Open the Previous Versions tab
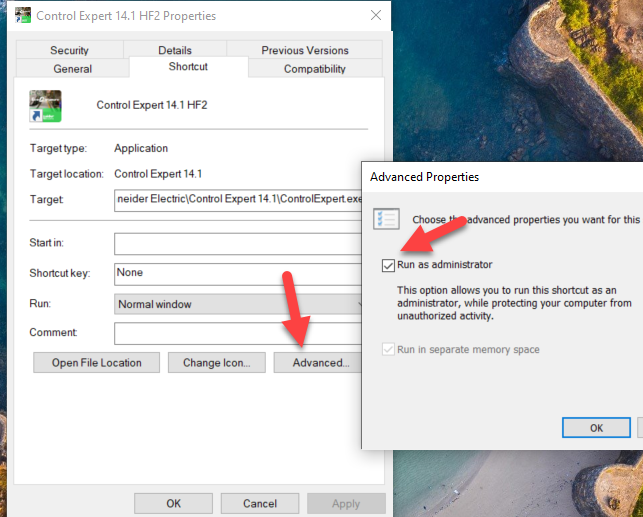Viewport: 643px width, 517px height. [x=305, y=50]
